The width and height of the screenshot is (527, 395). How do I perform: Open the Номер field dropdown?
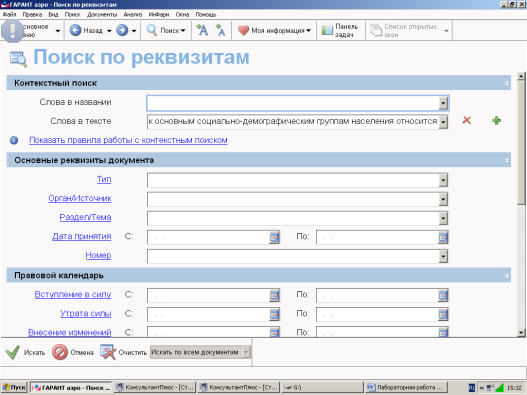(443, 256)
